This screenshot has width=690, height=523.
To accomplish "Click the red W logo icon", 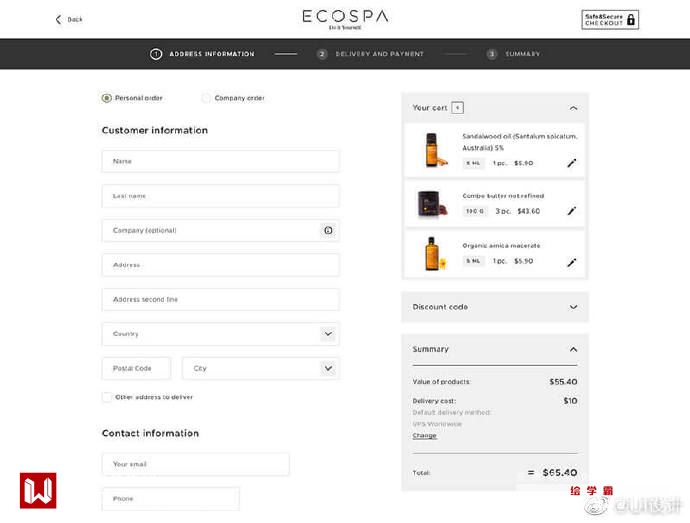I will (38, 490).
